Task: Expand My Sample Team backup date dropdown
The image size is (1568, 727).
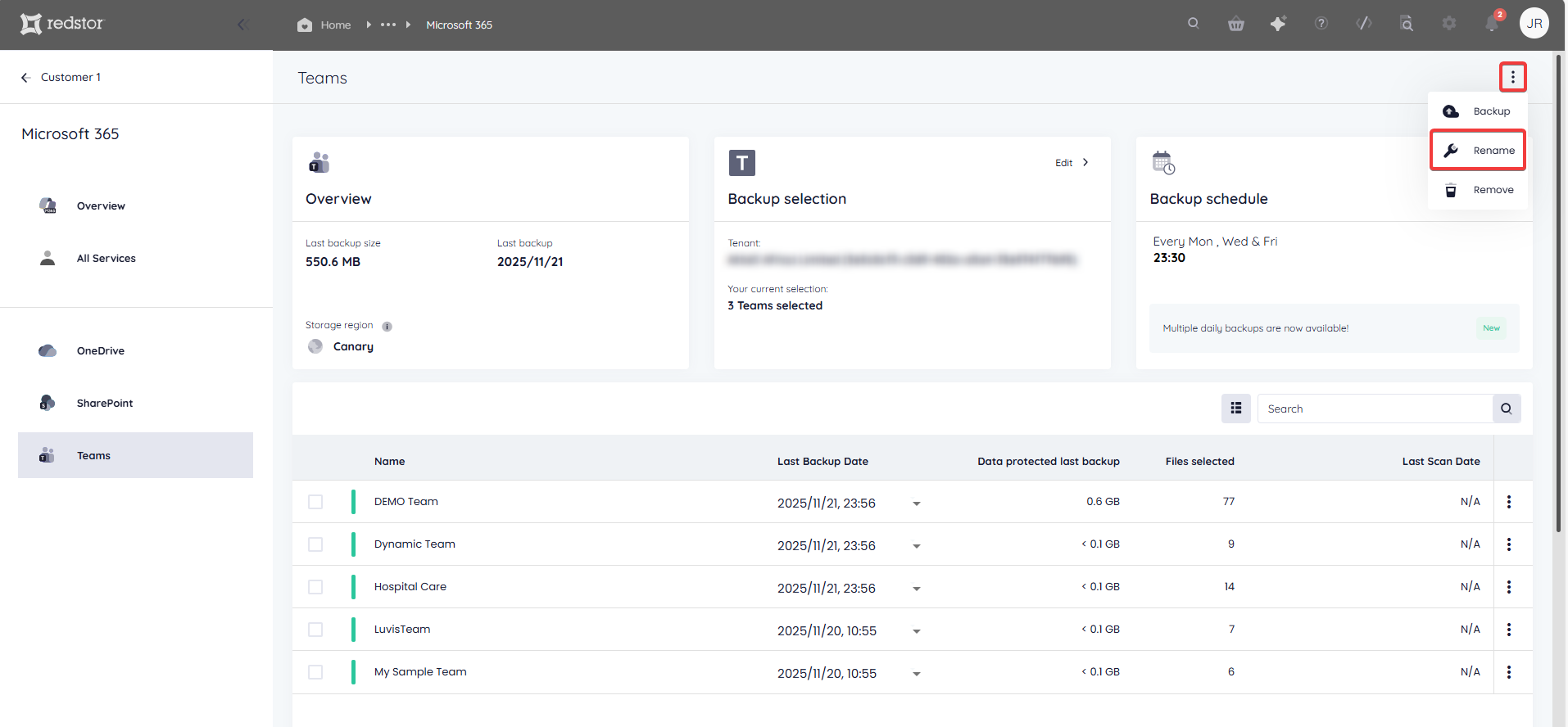Action: click(917, 674)
